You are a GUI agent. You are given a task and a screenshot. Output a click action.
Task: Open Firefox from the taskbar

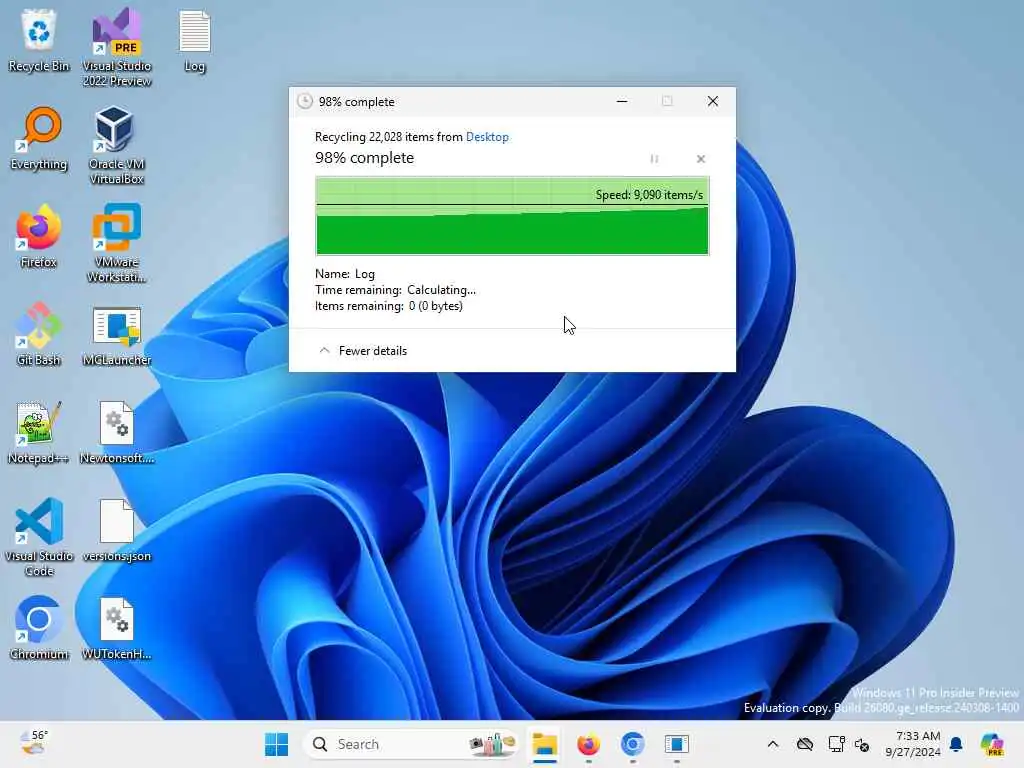588,744
